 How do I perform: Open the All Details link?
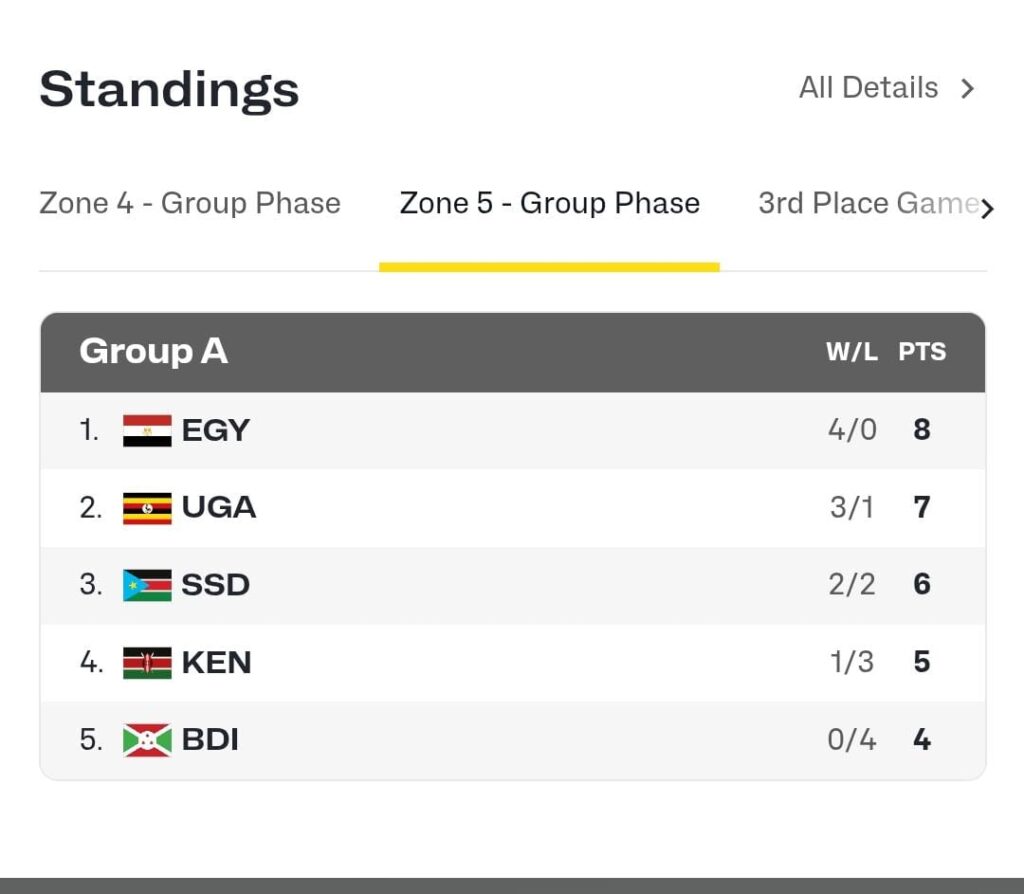coord(868,88)
